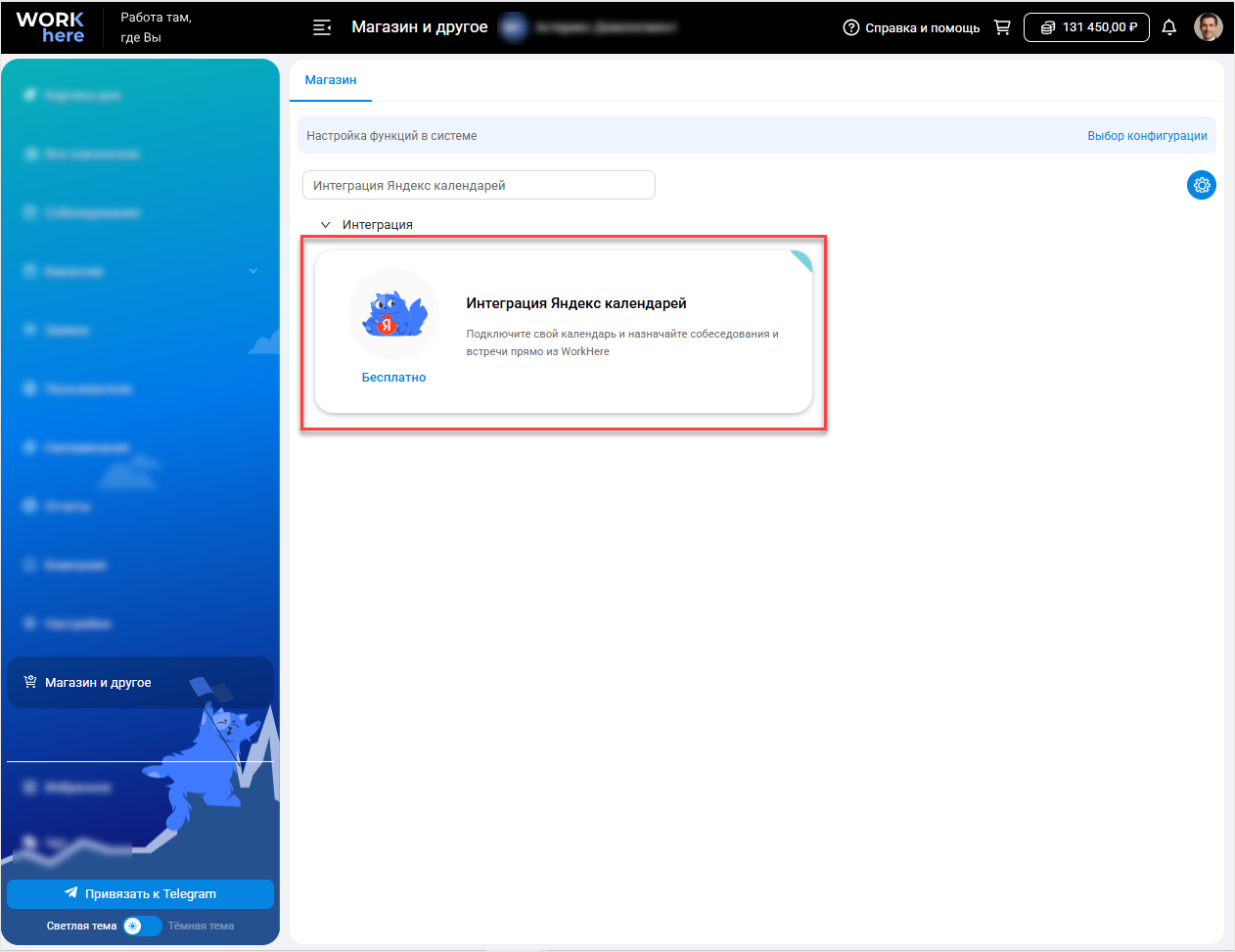
Task: Open Выбор конфигурации link
Action: pyautogui.click(x=1147, y=136)
